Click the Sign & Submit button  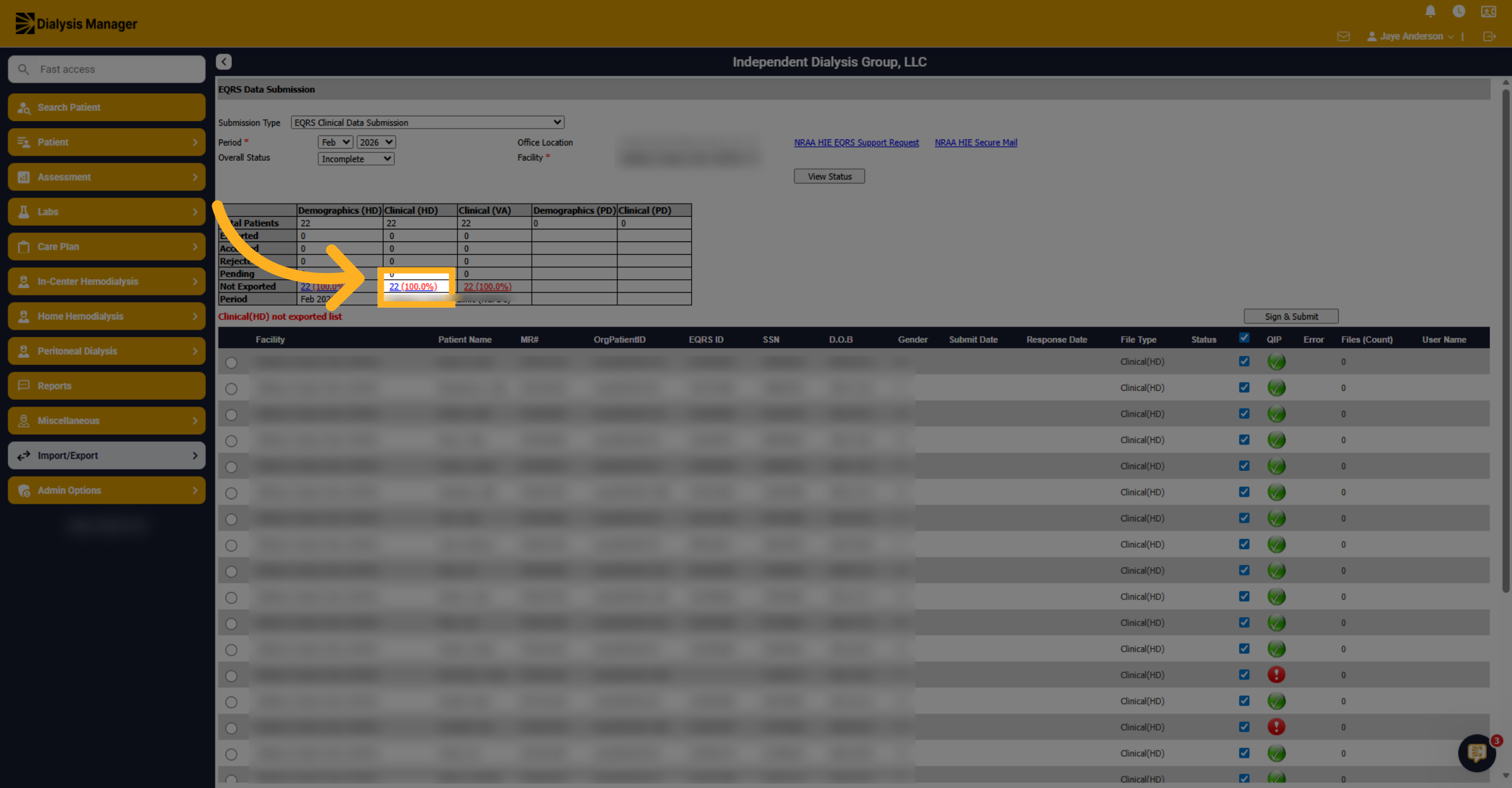pos(1291,316)
